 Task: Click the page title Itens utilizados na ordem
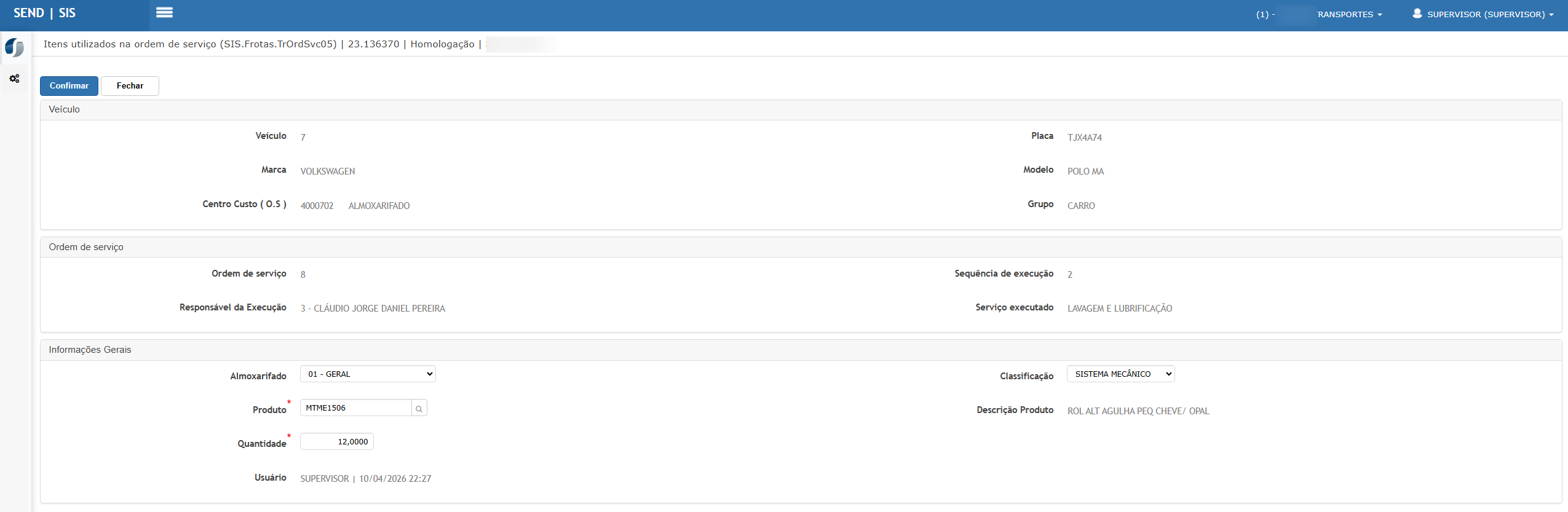[190, 44]
